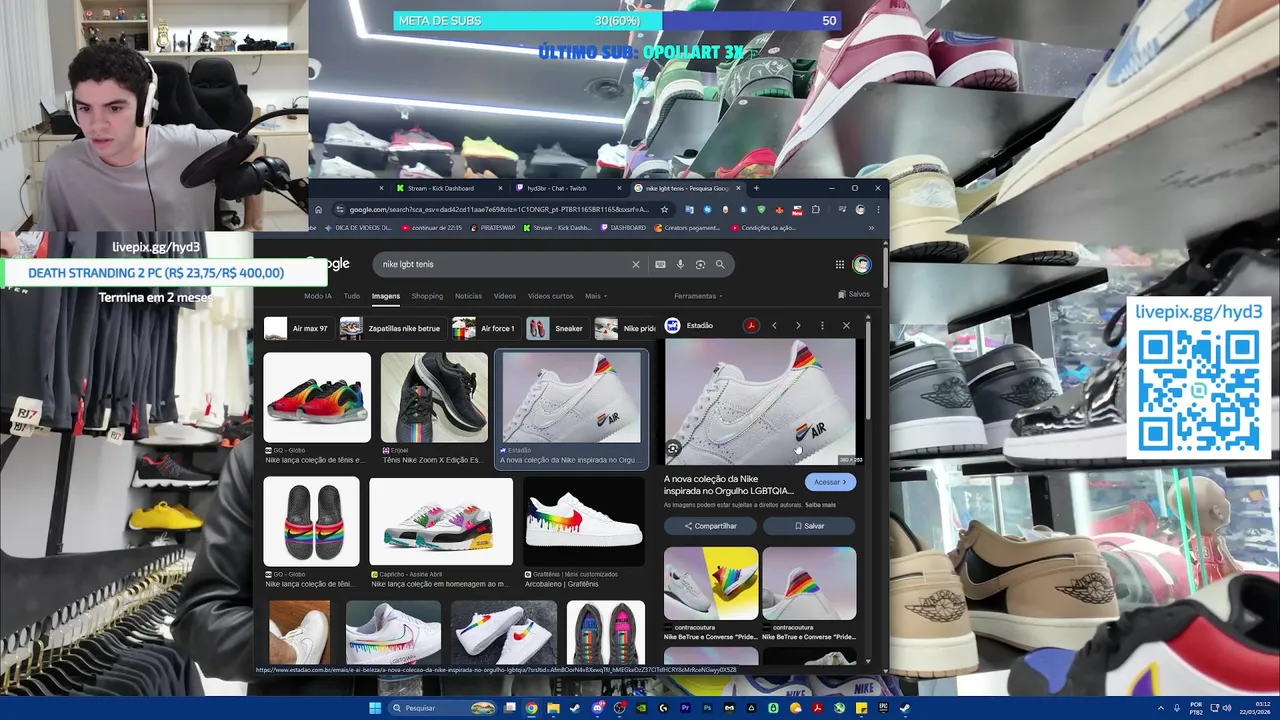Screen dimensions: 1280x720
Task: Click the browser home button
Action: 319,209
